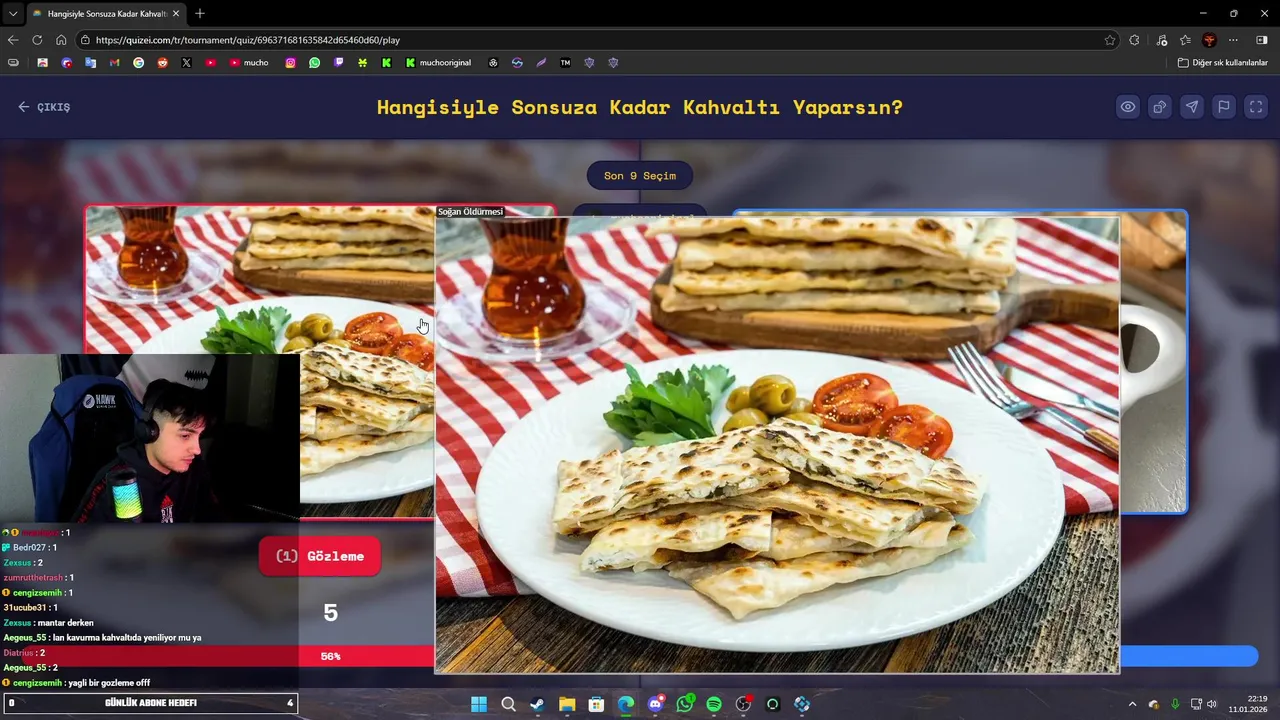Open Steam from the taskbar
The width and height of the screenshot is (1280, 720).
tap(537, 704)
